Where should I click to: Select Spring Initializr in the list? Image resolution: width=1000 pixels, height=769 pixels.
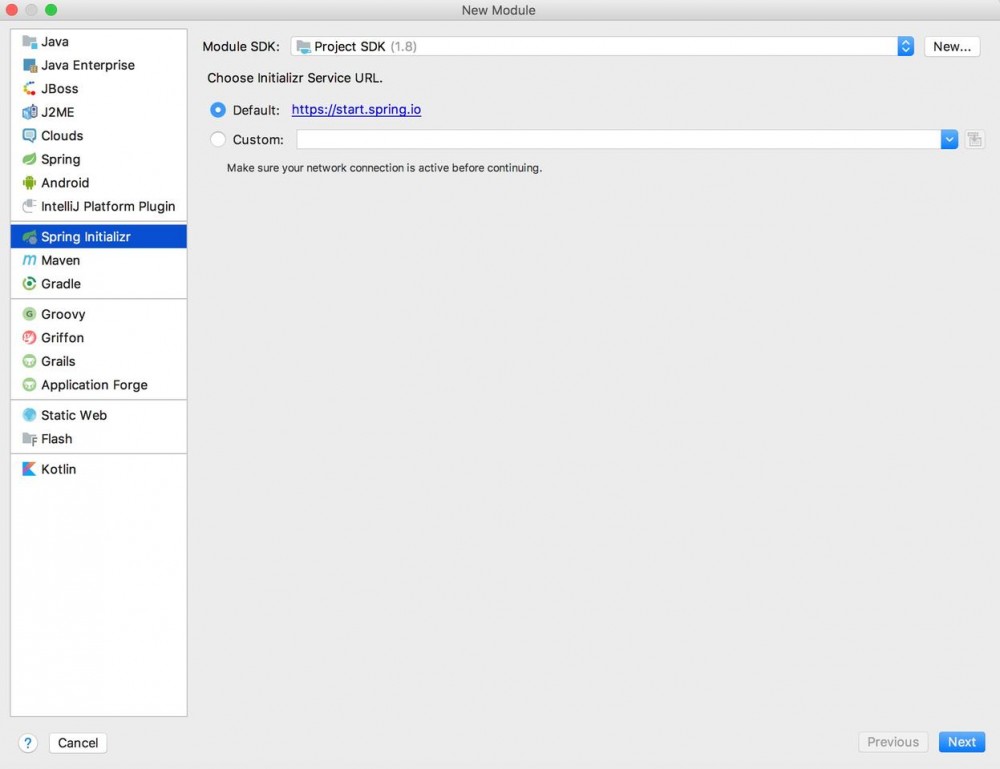coord(99,237)
